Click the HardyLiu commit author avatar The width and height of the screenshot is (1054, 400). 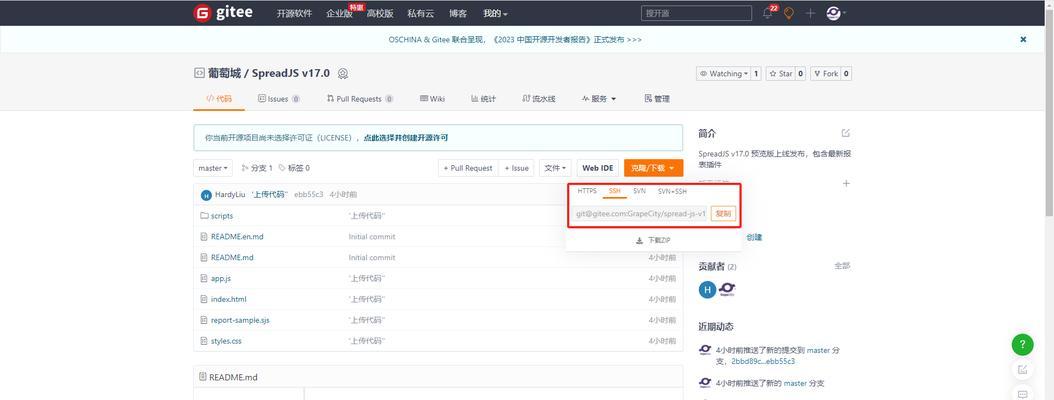(x=206, y=195)
